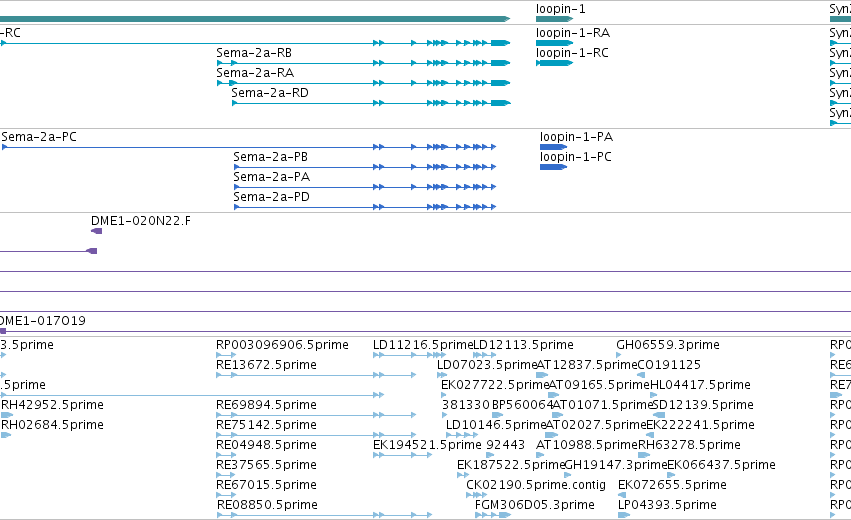Viewport: 851px width, 520px height.
Task: Click the CK02190.5prime.contig EST label
Action: pyautogui.click(x=536, y=485)
